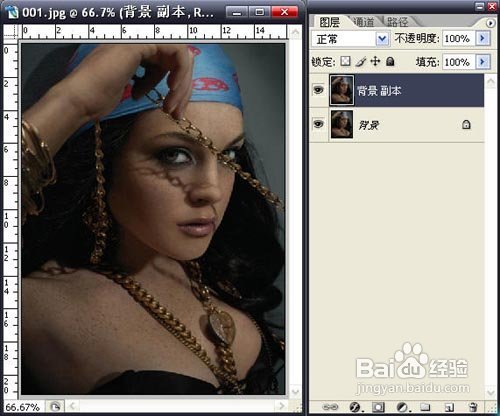Select the 背景 layer thumbnail
The height and width of the screenshot is (416, 500).
(x=342, y=125)
